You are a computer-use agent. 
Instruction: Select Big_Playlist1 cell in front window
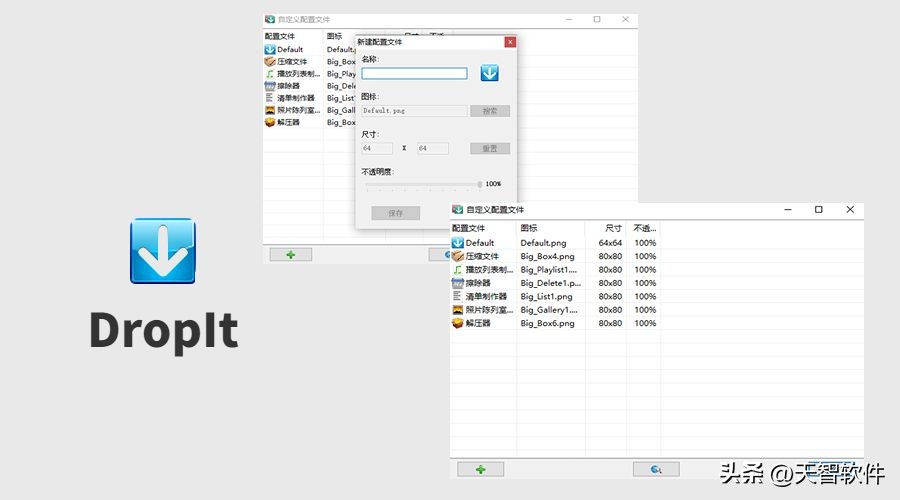click(549, 269)
